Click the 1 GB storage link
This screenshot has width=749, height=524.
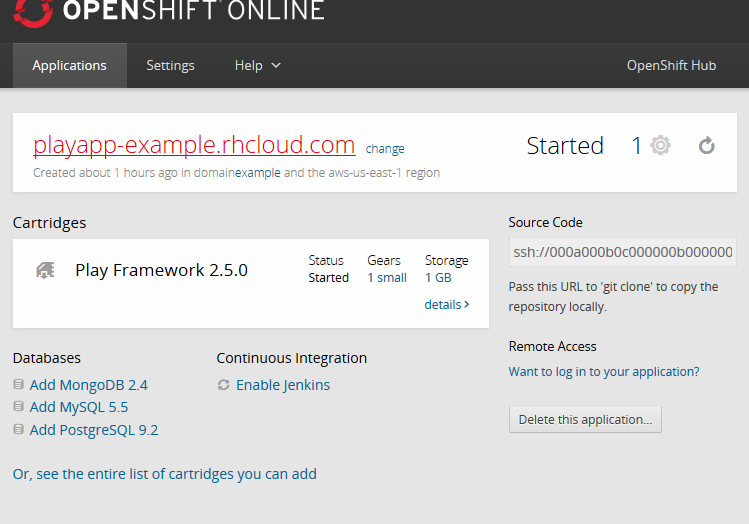(x=438, y=278)
